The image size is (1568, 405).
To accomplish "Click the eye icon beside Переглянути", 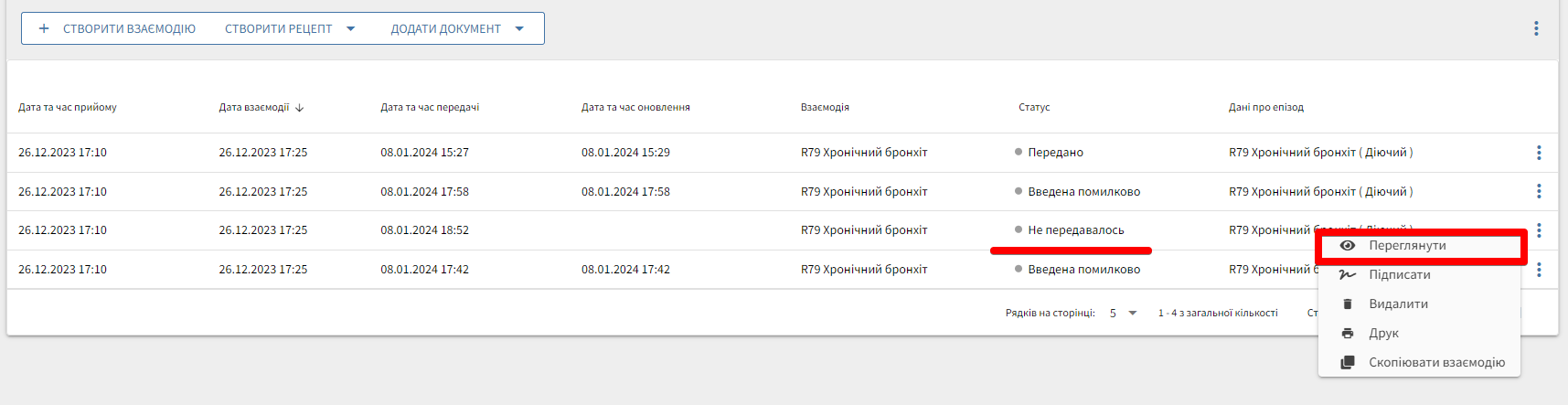I will 1347,246.
